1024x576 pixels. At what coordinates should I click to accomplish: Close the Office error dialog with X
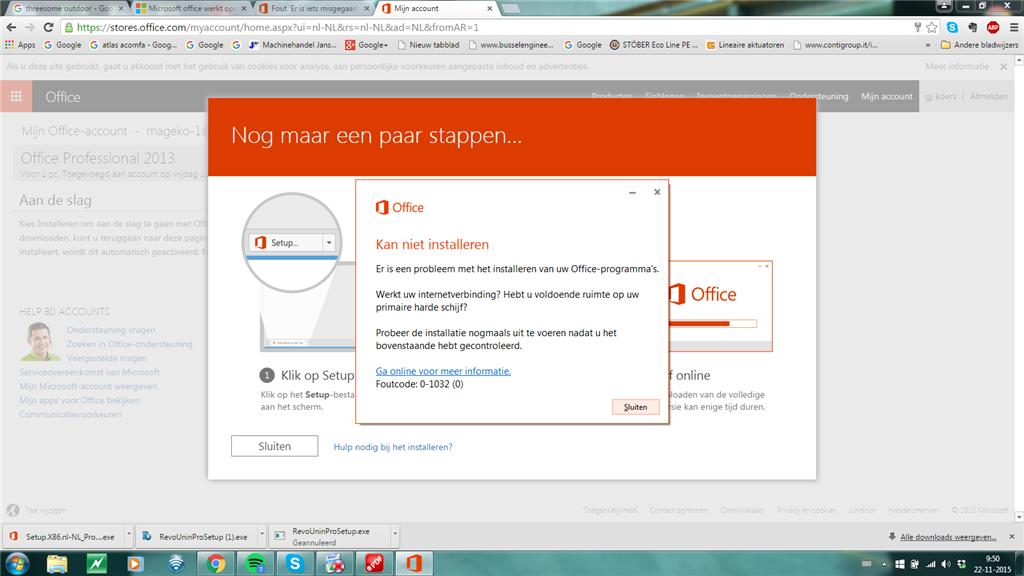point(657,192)
